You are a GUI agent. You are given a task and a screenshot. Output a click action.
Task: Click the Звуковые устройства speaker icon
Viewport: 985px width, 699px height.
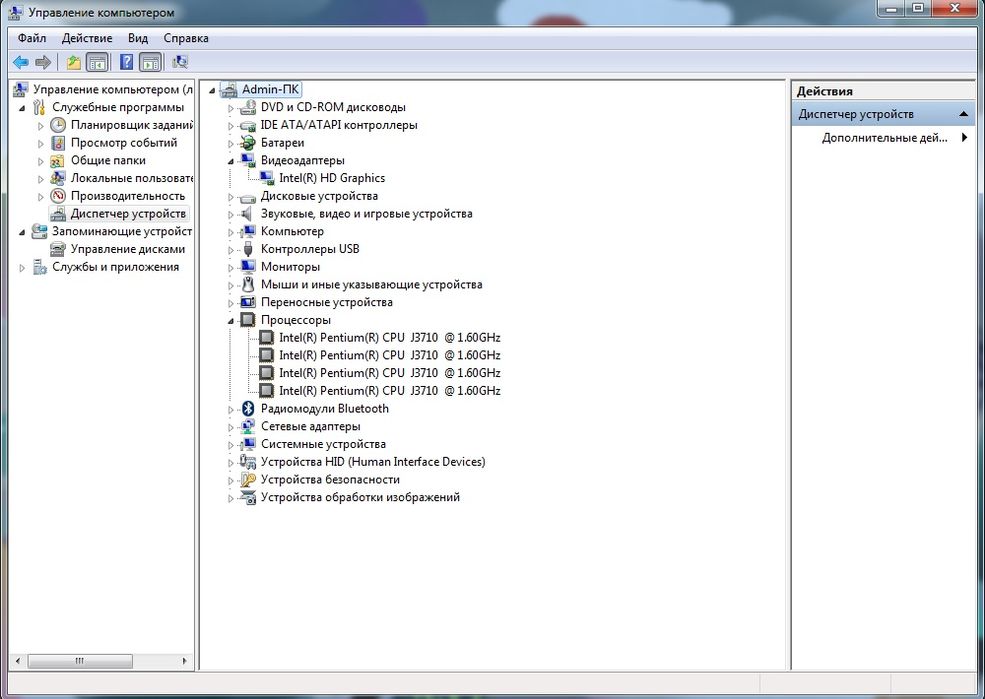pos(248,214)
